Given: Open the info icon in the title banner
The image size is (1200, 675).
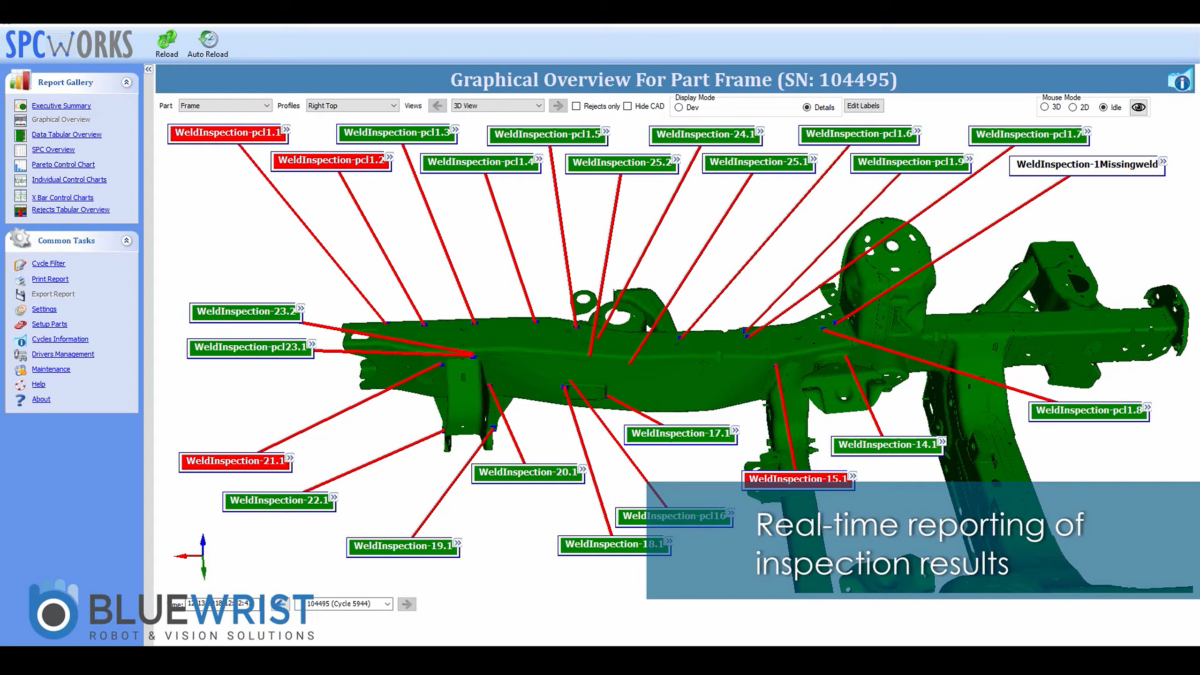Looking at the screenshot, I should [1180, 81].
